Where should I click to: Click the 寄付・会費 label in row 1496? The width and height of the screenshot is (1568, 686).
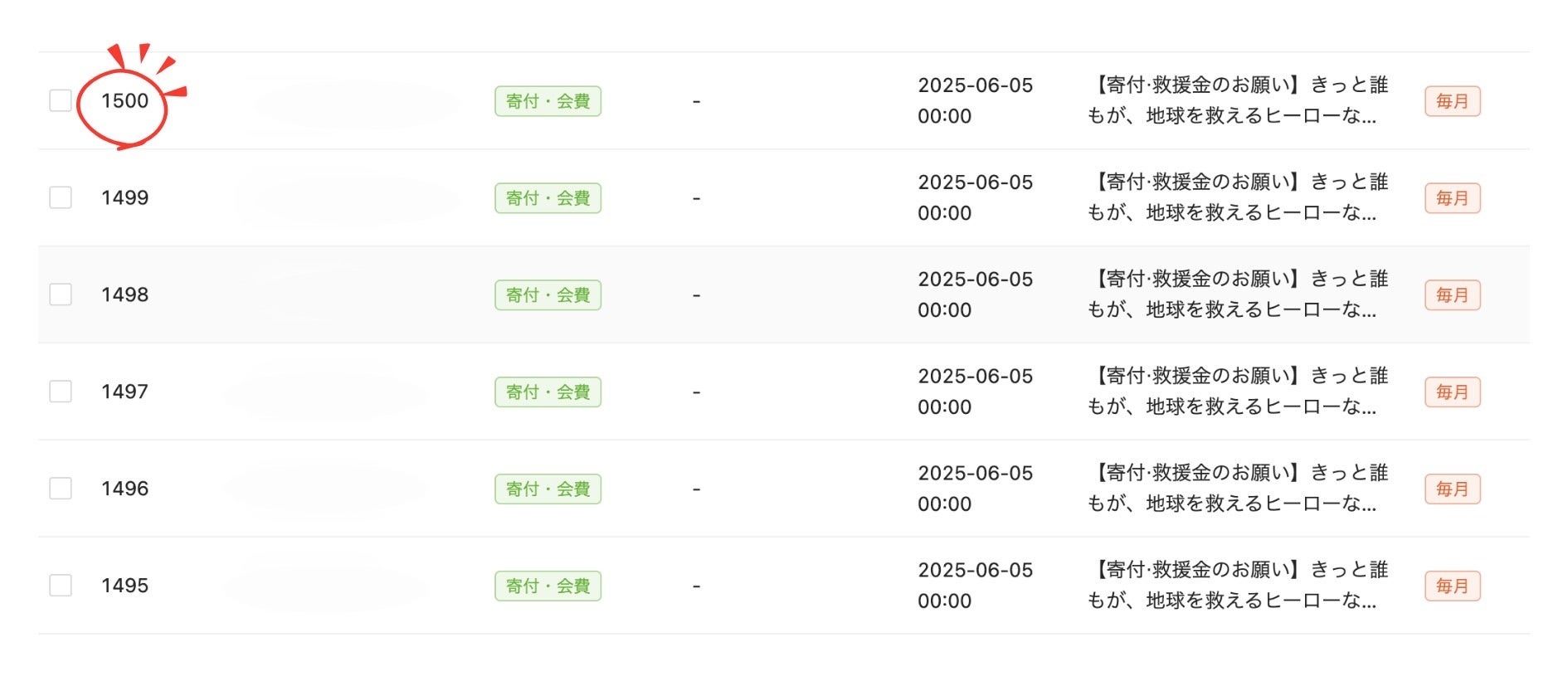[548, 489]
